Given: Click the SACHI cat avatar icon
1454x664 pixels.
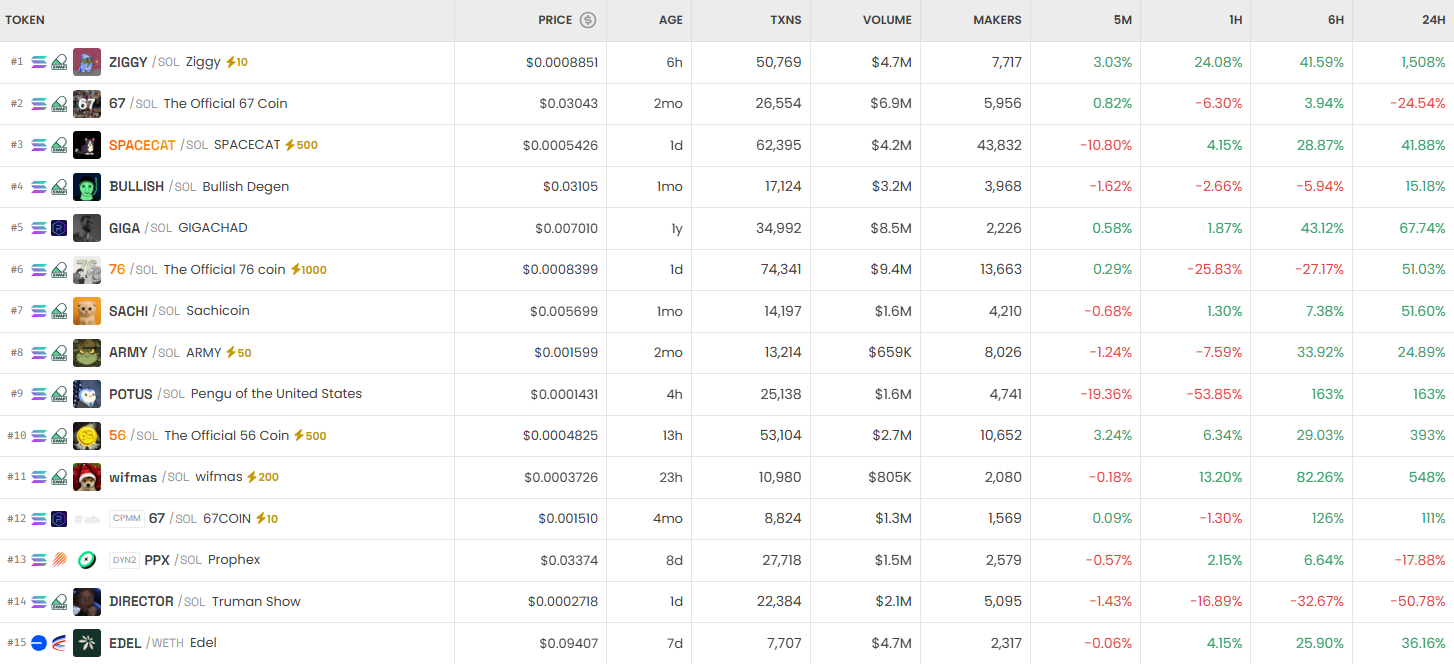Looking at the screenshot, I should point(87,311).
